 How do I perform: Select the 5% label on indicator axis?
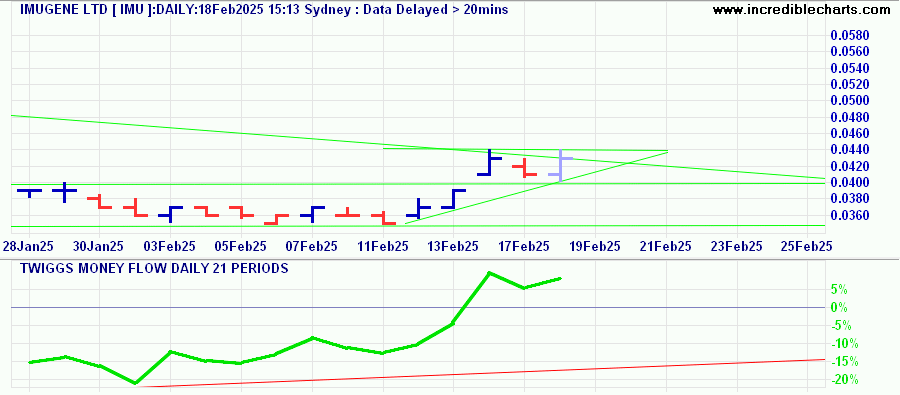[x=839, y=289]
